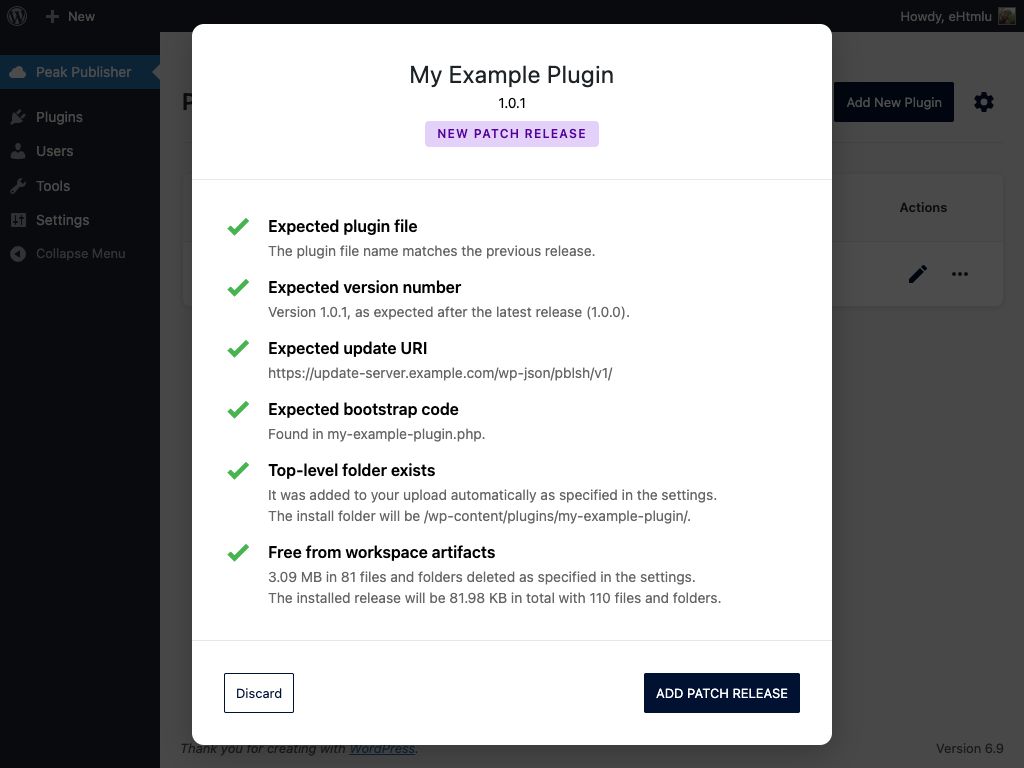Click the Free from workspace artifacts checkmark
1024x768 pixels.
pyautogui.click(x=238, y=553)
